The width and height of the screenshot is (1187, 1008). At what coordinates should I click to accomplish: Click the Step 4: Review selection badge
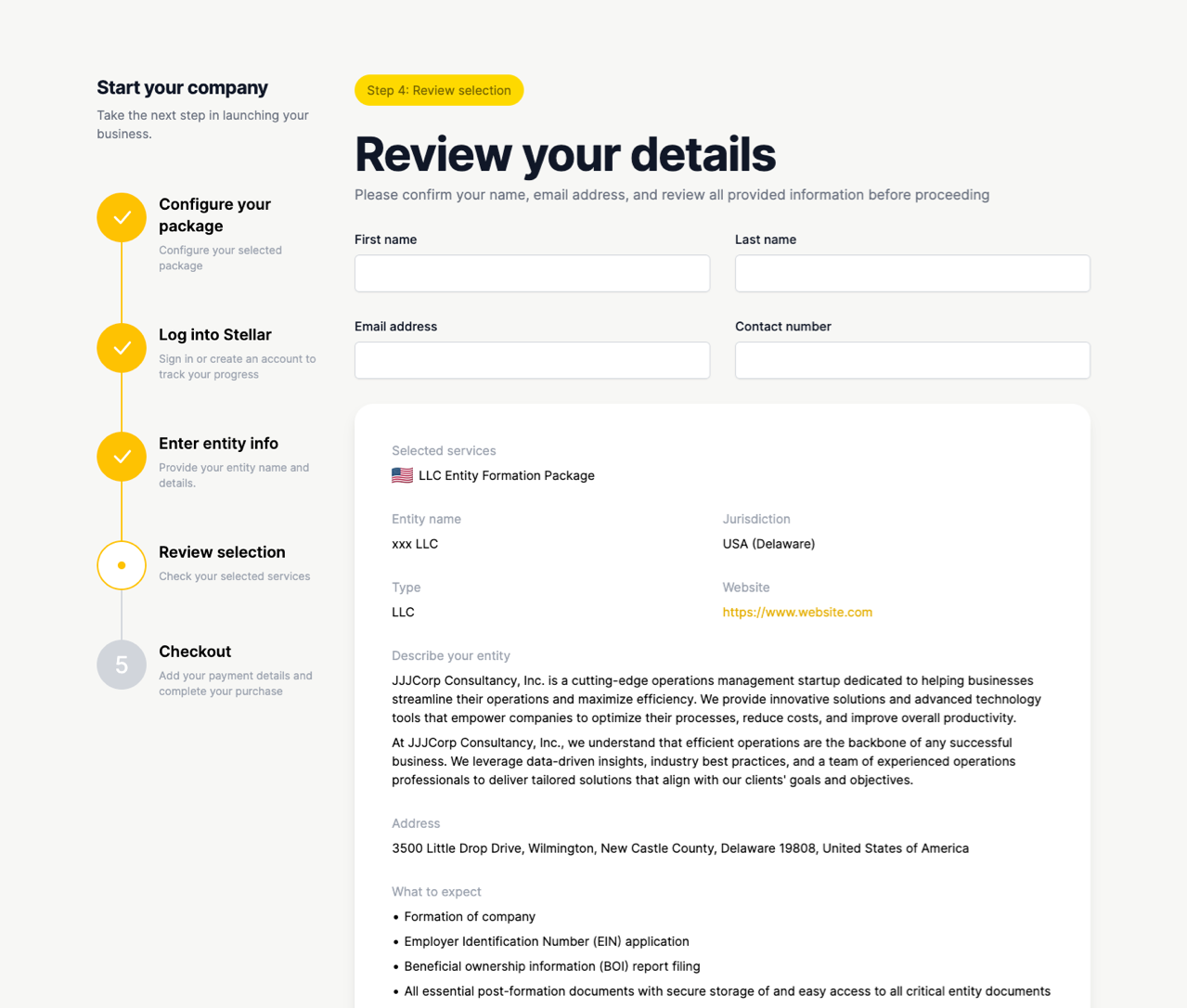point(439,90)
